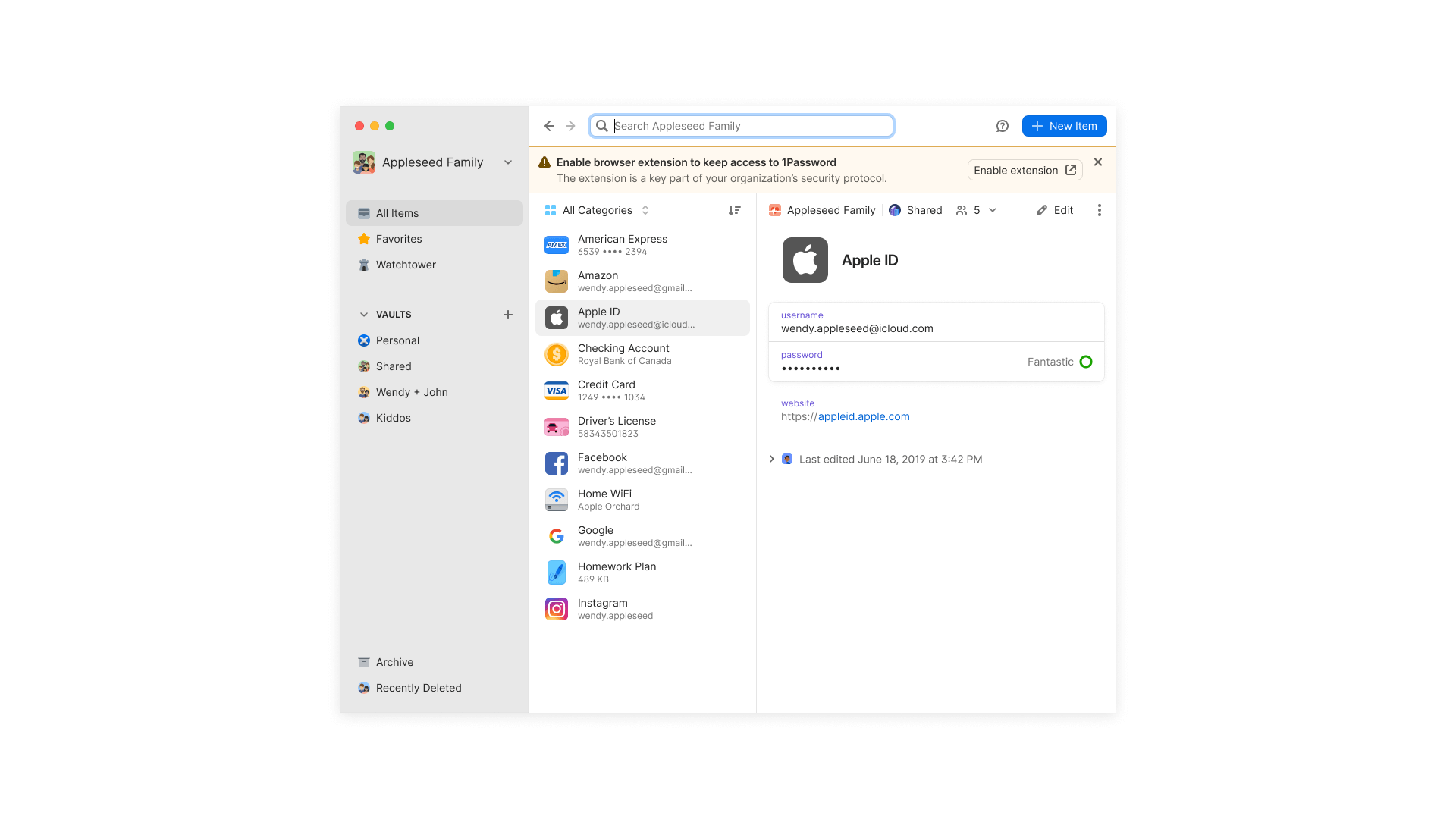Image resolution: width=1456 pixels, height=819 pixels.
Task: Click the warning triangle icon in banner
Action: (x=544, y=162)
